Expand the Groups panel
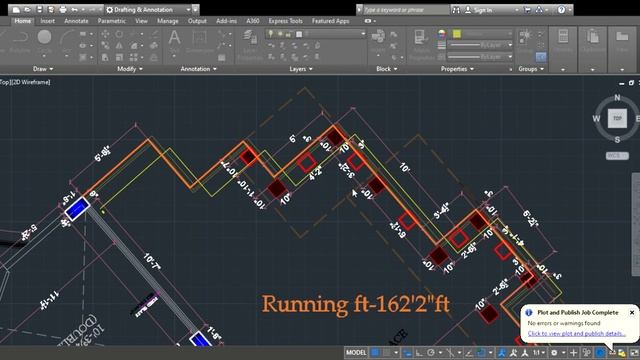The height and width of the screenshot is (360, 640). coord(531,69)
